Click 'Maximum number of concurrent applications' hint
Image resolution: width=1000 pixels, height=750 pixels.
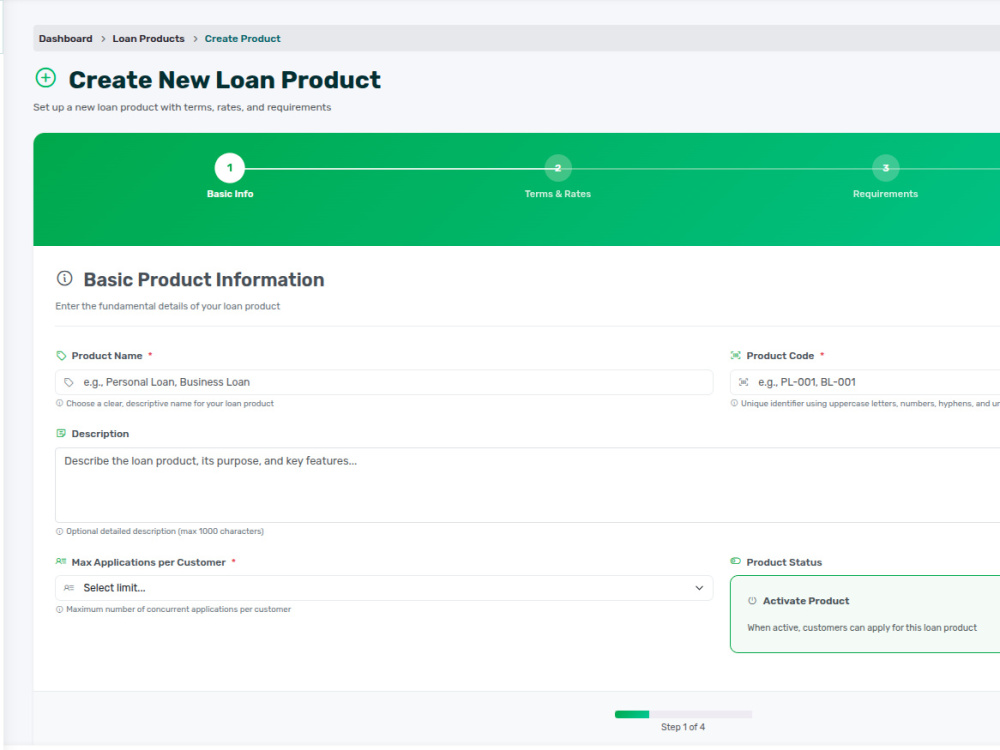point(179,610)
